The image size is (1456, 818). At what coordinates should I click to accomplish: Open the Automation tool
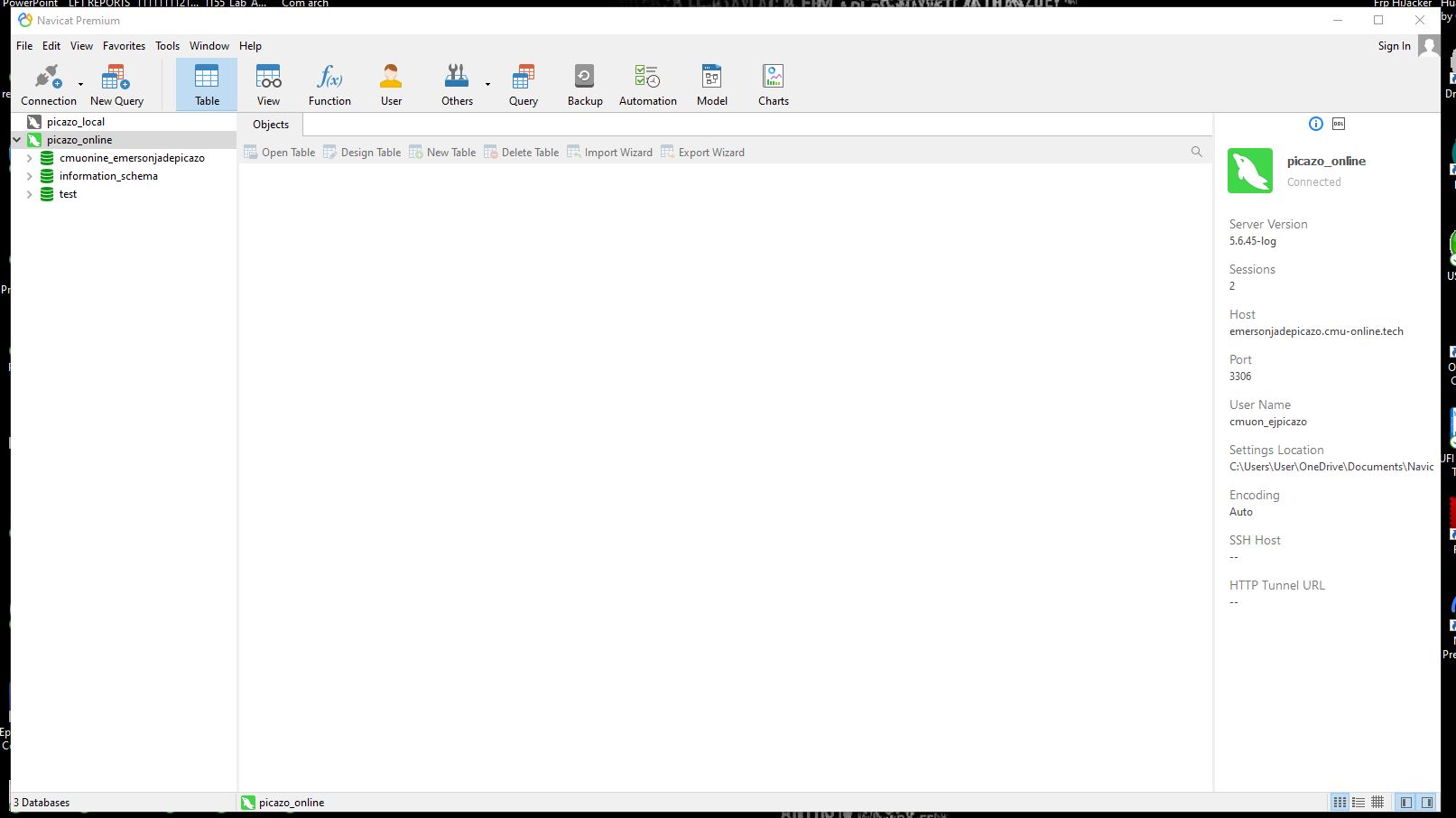647,85
